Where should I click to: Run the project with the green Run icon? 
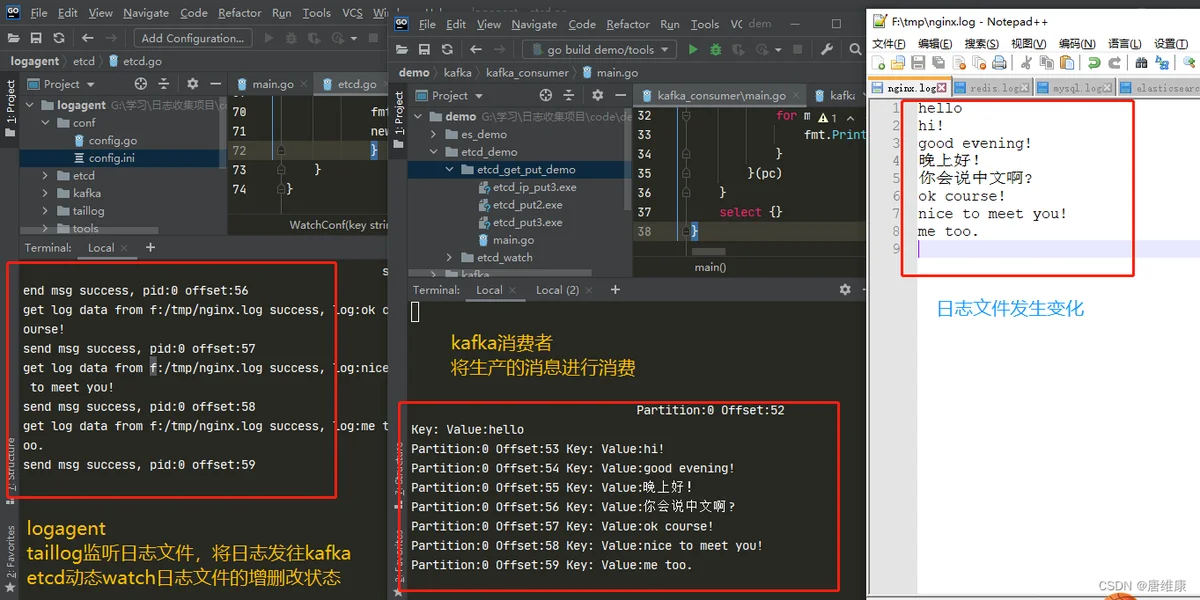coord(694,48)
